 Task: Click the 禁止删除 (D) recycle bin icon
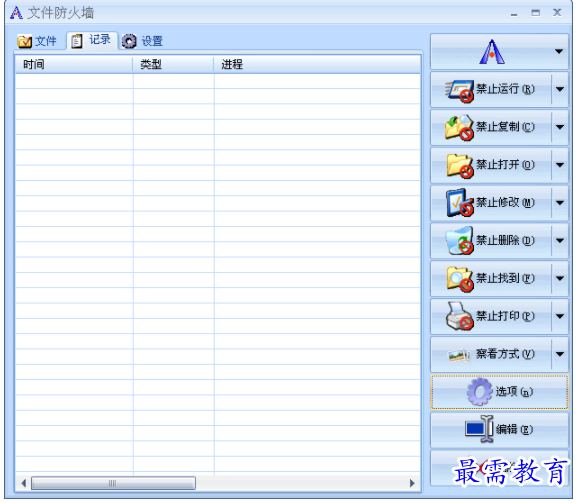[x=459, y=241]
